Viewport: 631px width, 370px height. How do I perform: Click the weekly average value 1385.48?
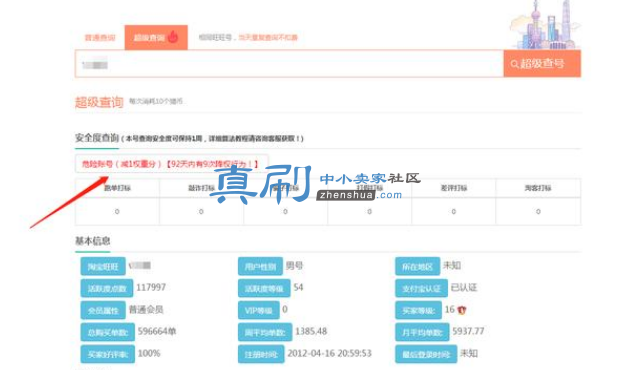(x=311, y=331)
